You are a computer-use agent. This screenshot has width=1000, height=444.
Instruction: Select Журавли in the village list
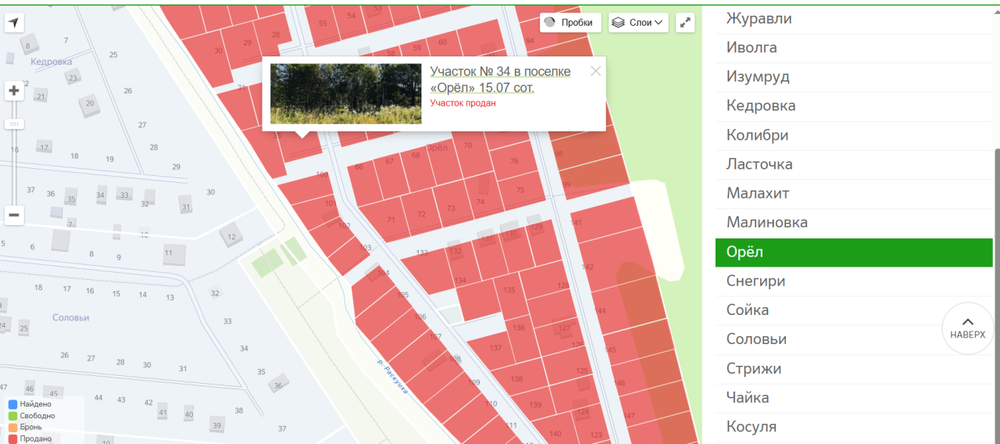(759, 18)
